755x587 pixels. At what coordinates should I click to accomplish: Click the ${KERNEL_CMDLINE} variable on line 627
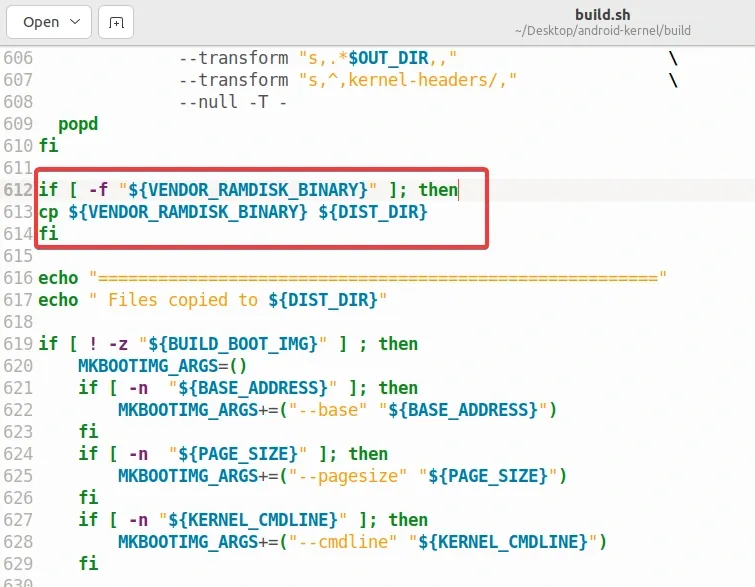click(x=252, y=520)
